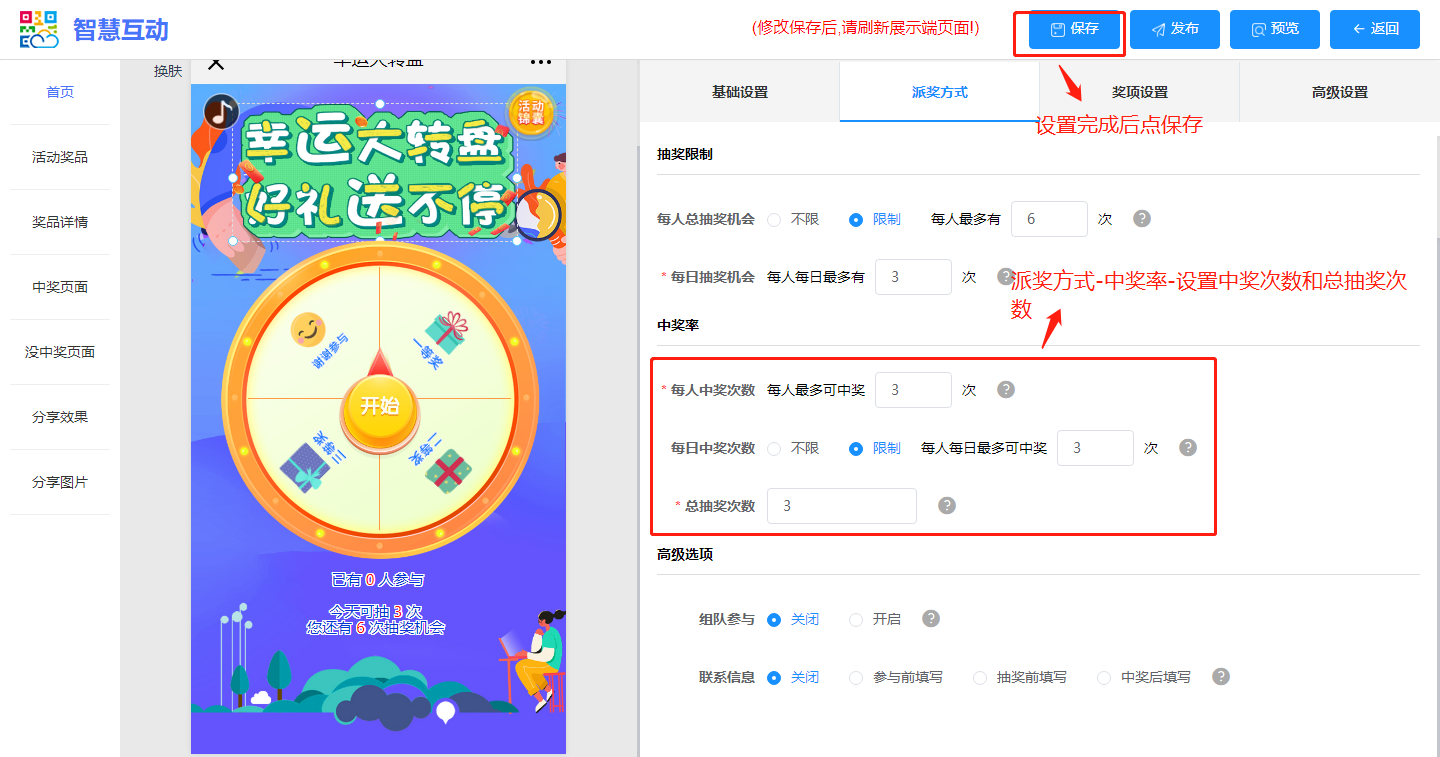
Task: Select 不限 for 每人总抽奖机会
Action: (x=774, y=220)
